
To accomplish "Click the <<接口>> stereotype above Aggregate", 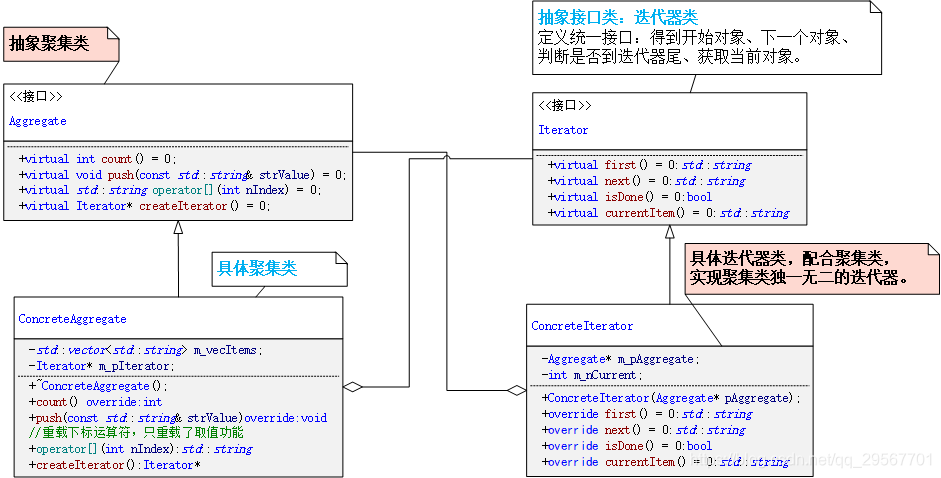I will point(35,96).
